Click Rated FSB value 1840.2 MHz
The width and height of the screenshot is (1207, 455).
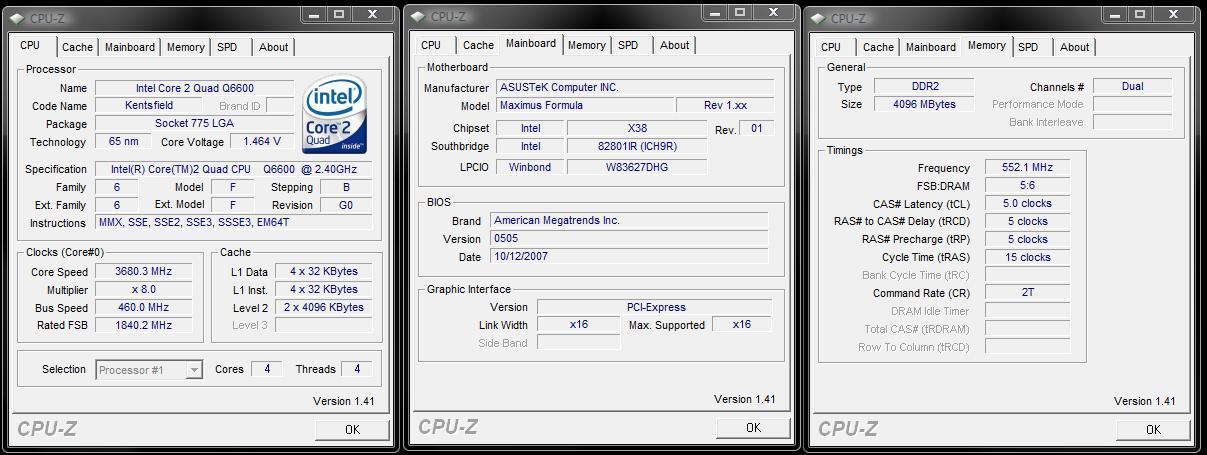(x=143, y=325)
